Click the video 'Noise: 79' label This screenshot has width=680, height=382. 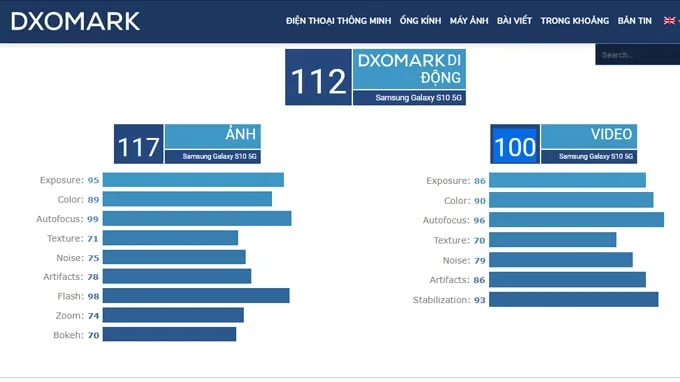pyautogui.click(x=464, y=260)
